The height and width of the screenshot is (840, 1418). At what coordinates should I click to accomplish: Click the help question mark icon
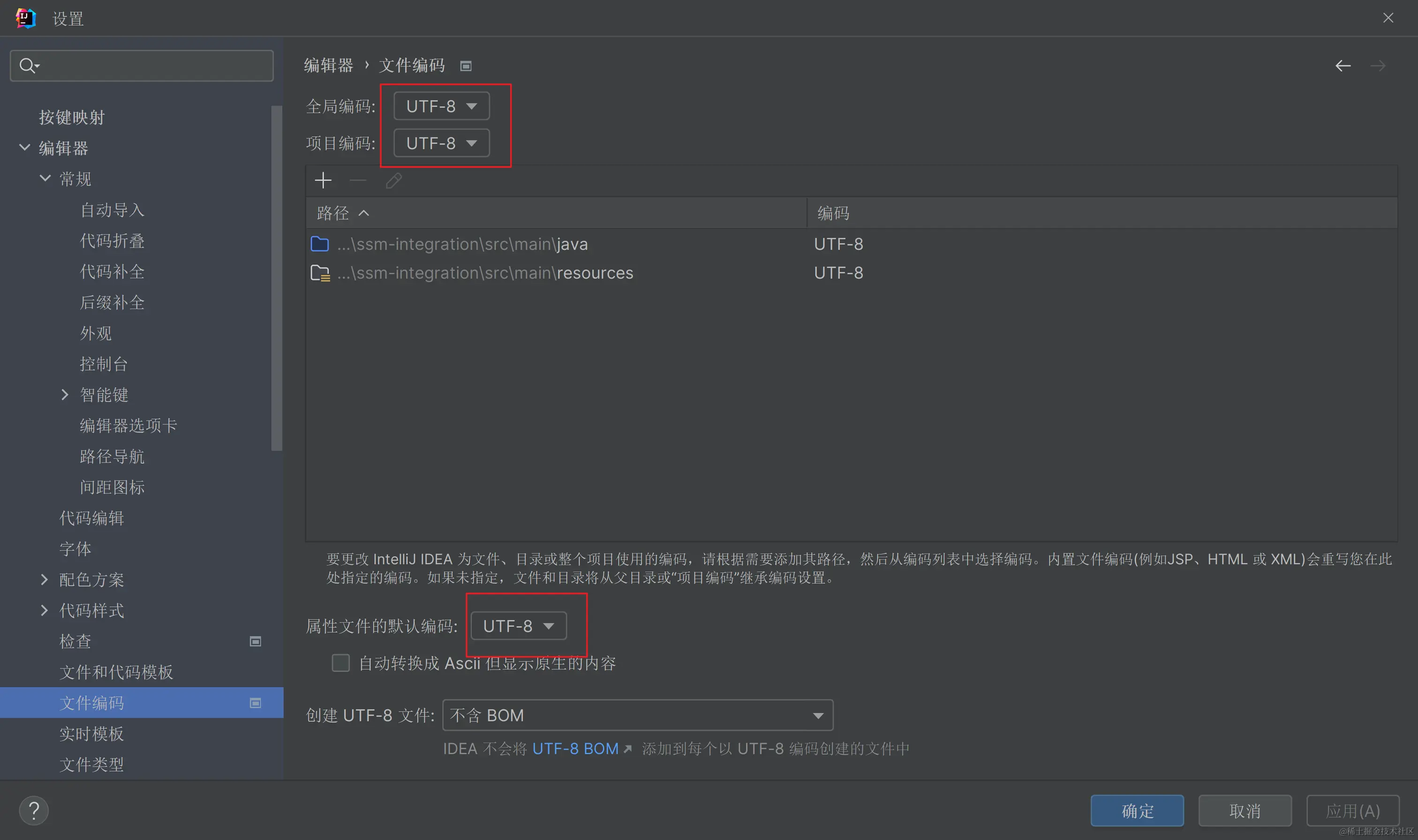click(x=34, y=810)
